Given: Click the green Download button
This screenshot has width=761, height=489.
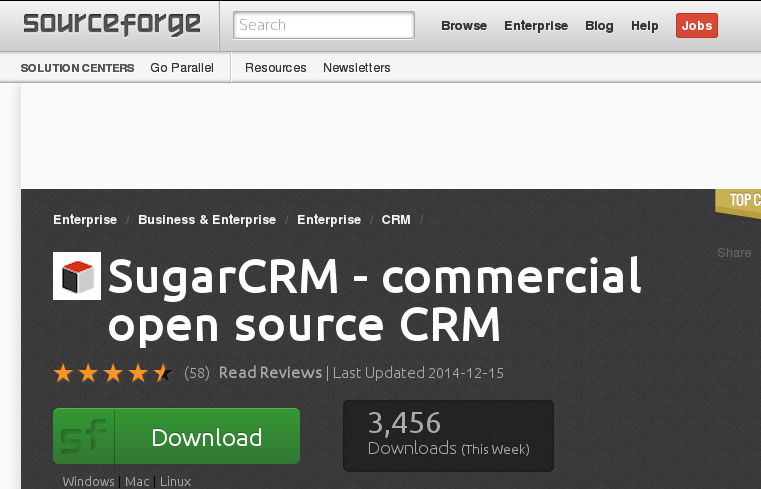Looking at the screenshot, I should pyautogui.click(x=177, y=436).
